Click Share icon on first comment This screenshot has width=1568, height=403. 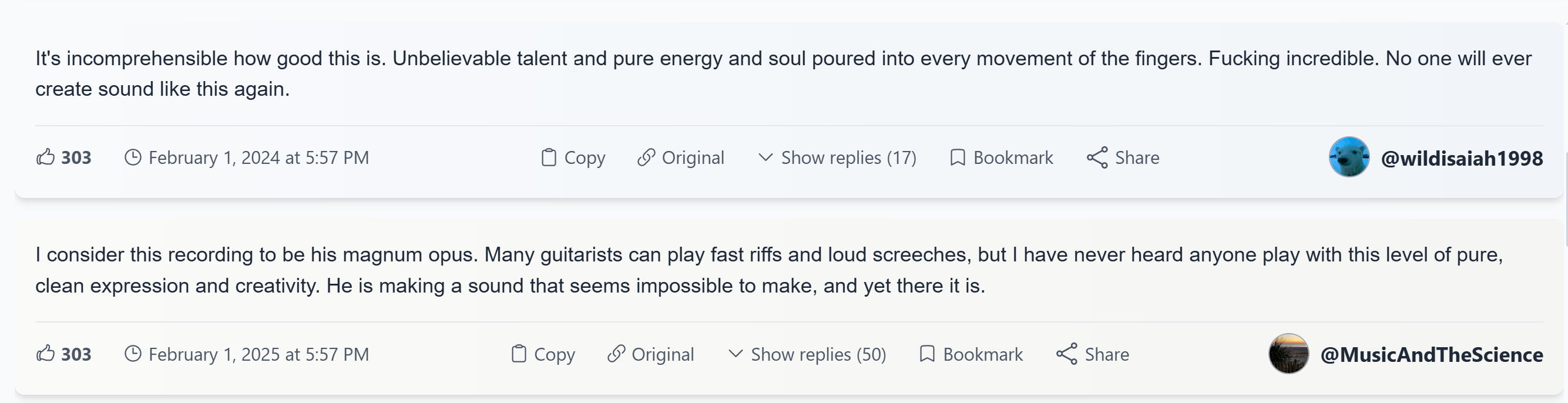1097,157
